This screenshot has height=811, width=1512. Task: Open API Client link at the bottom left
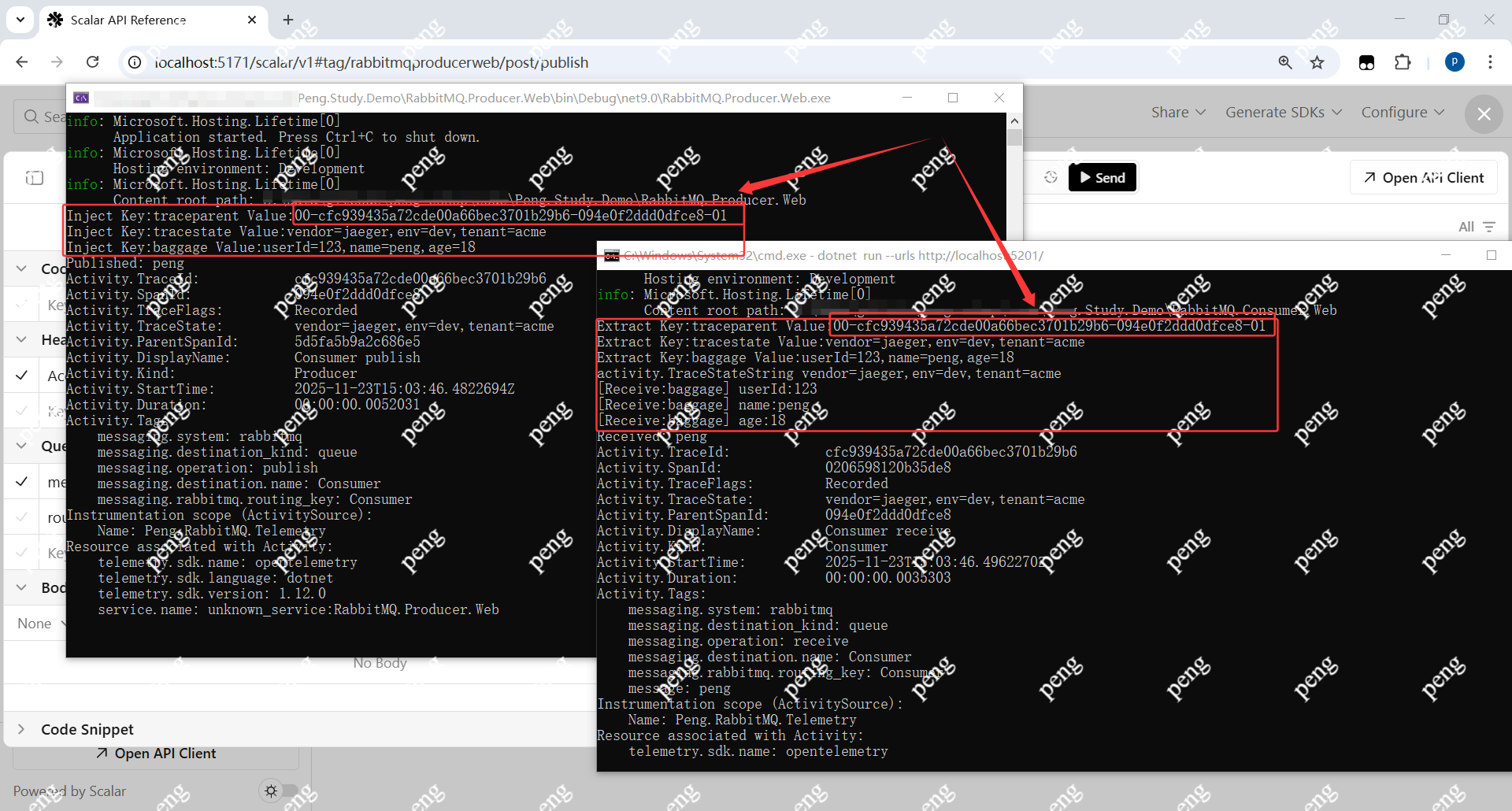[156, 754]
